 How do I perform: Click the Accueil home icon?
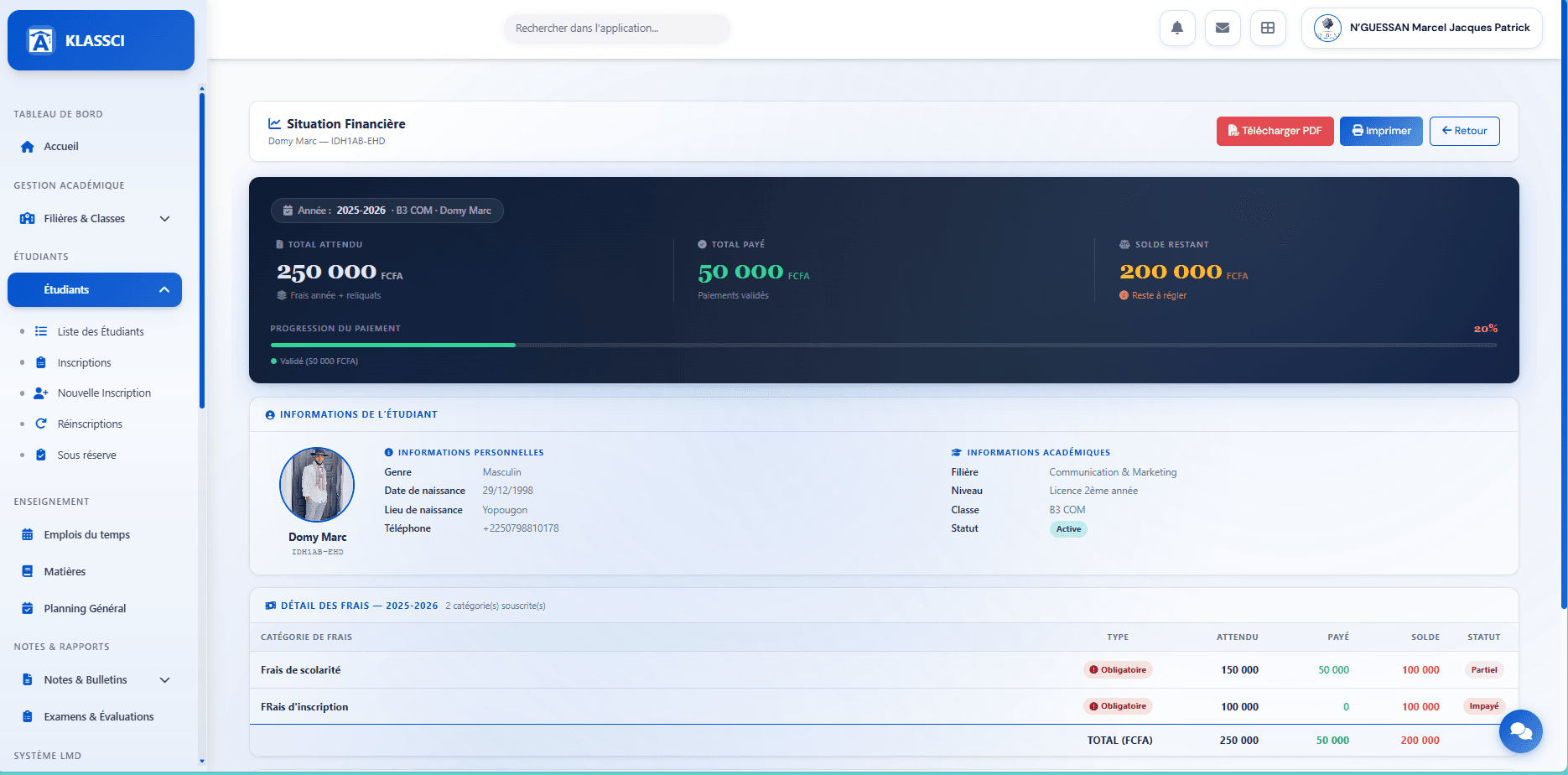click(28, 147)
